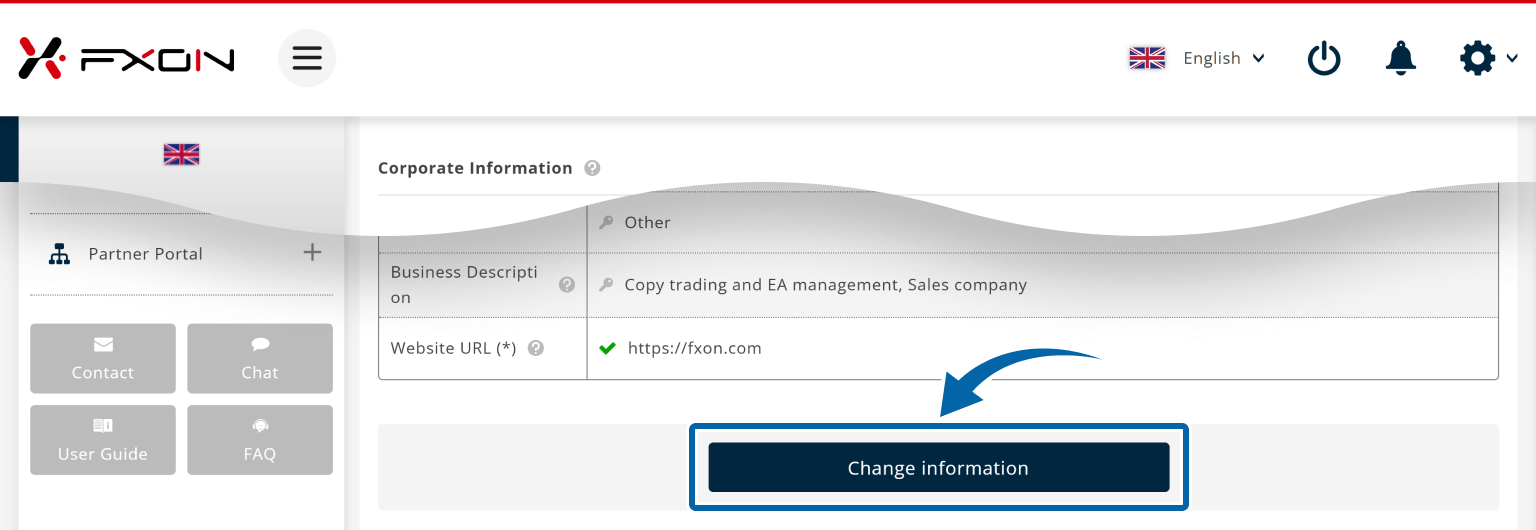Click the power logout icon
Viewport: 1536px width, 530px height.
(x=1324, y=59)
